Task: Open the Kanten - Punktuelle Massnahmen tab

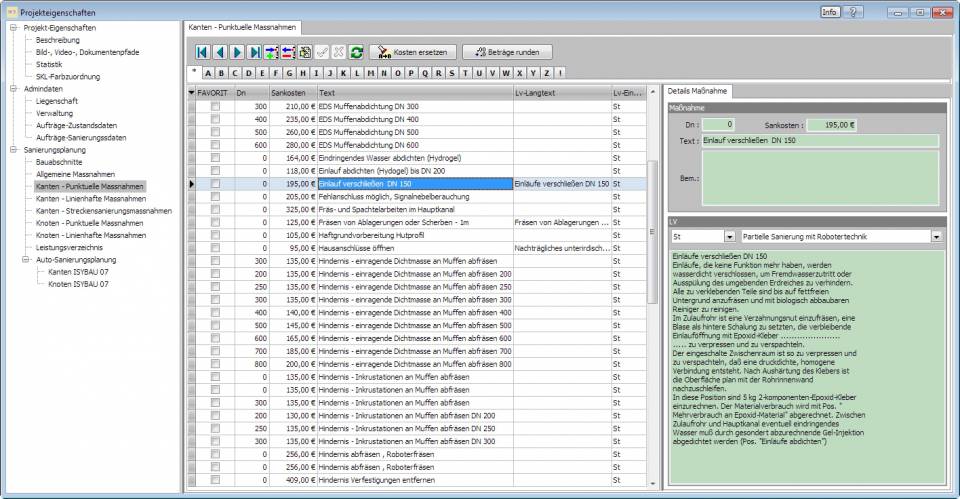Action: tap(242, 28)
